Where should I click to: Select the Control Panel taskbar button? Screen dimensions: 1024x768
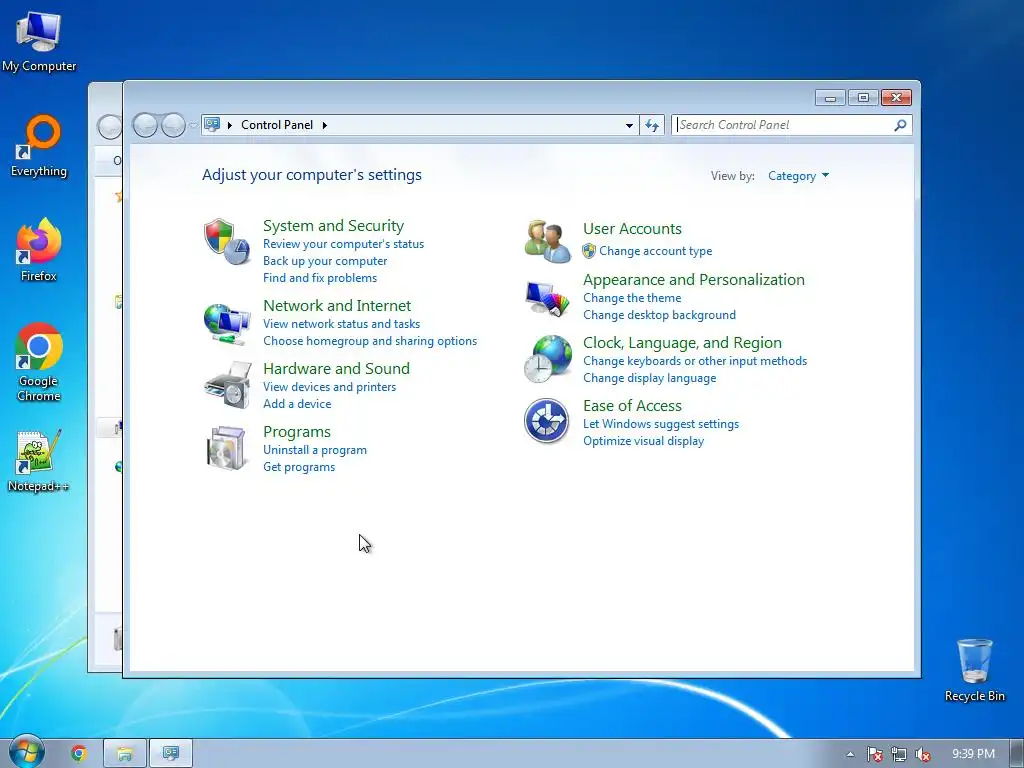point(171,754)
